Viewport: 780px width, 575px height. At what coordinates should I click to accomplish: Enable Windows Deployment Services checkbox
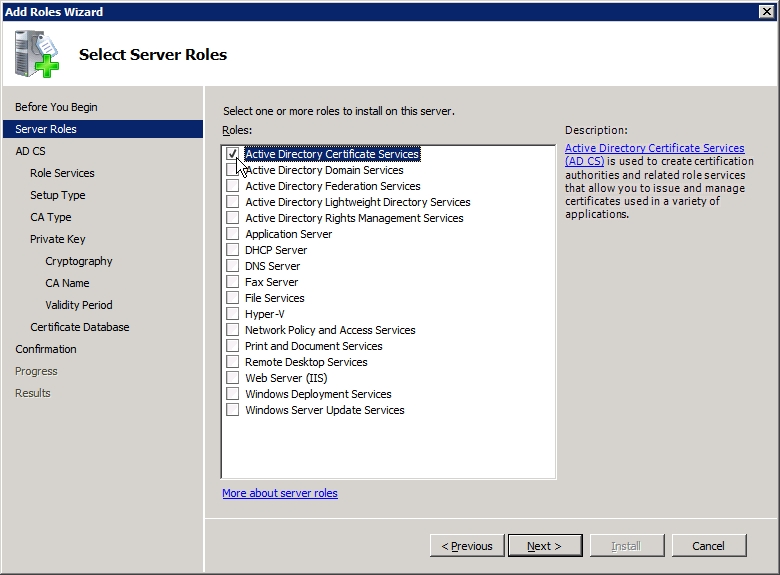click(x=232, y=393)
